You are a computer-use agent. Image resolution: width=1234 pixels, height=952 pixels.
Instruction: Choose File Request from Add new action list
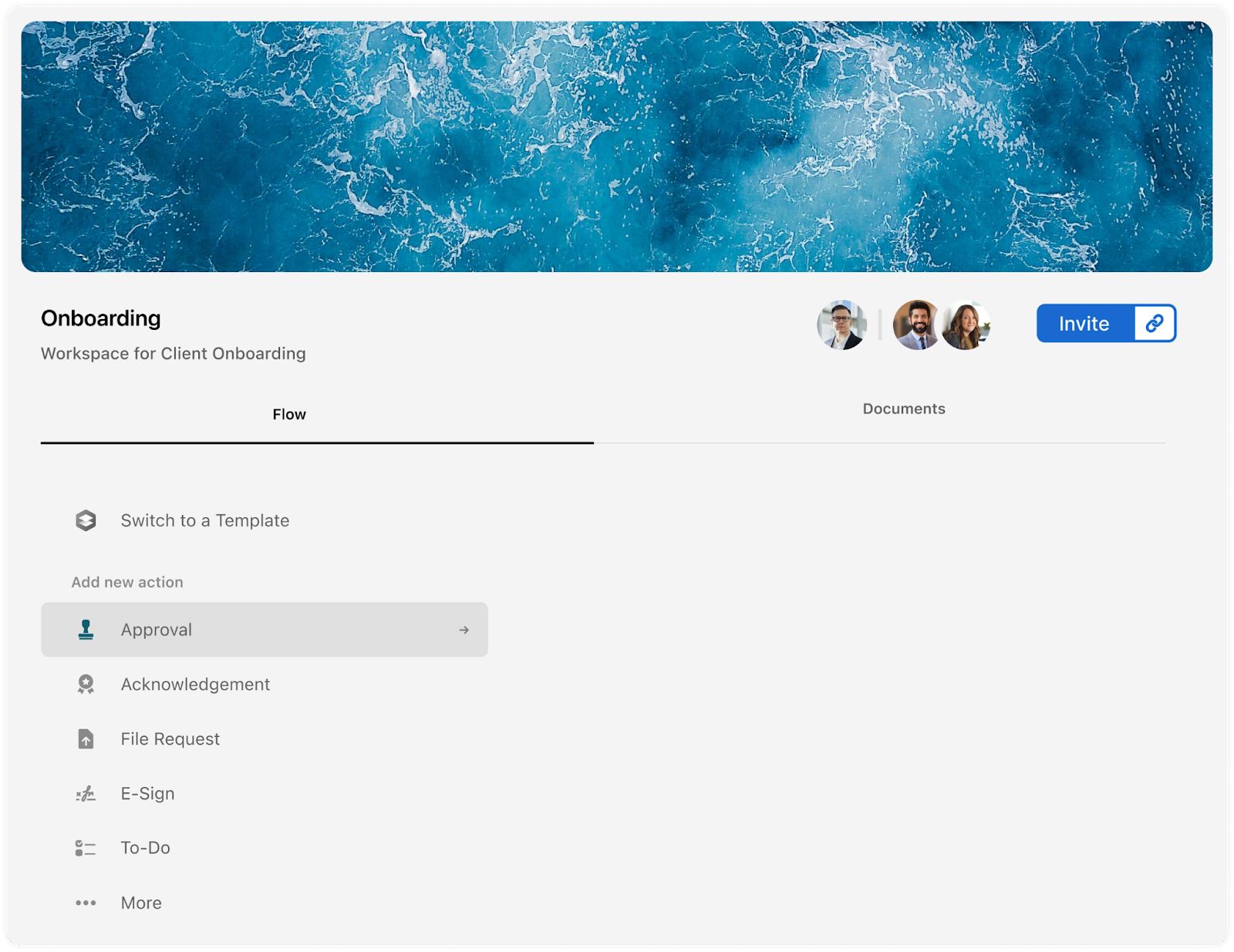pos(169,738)
